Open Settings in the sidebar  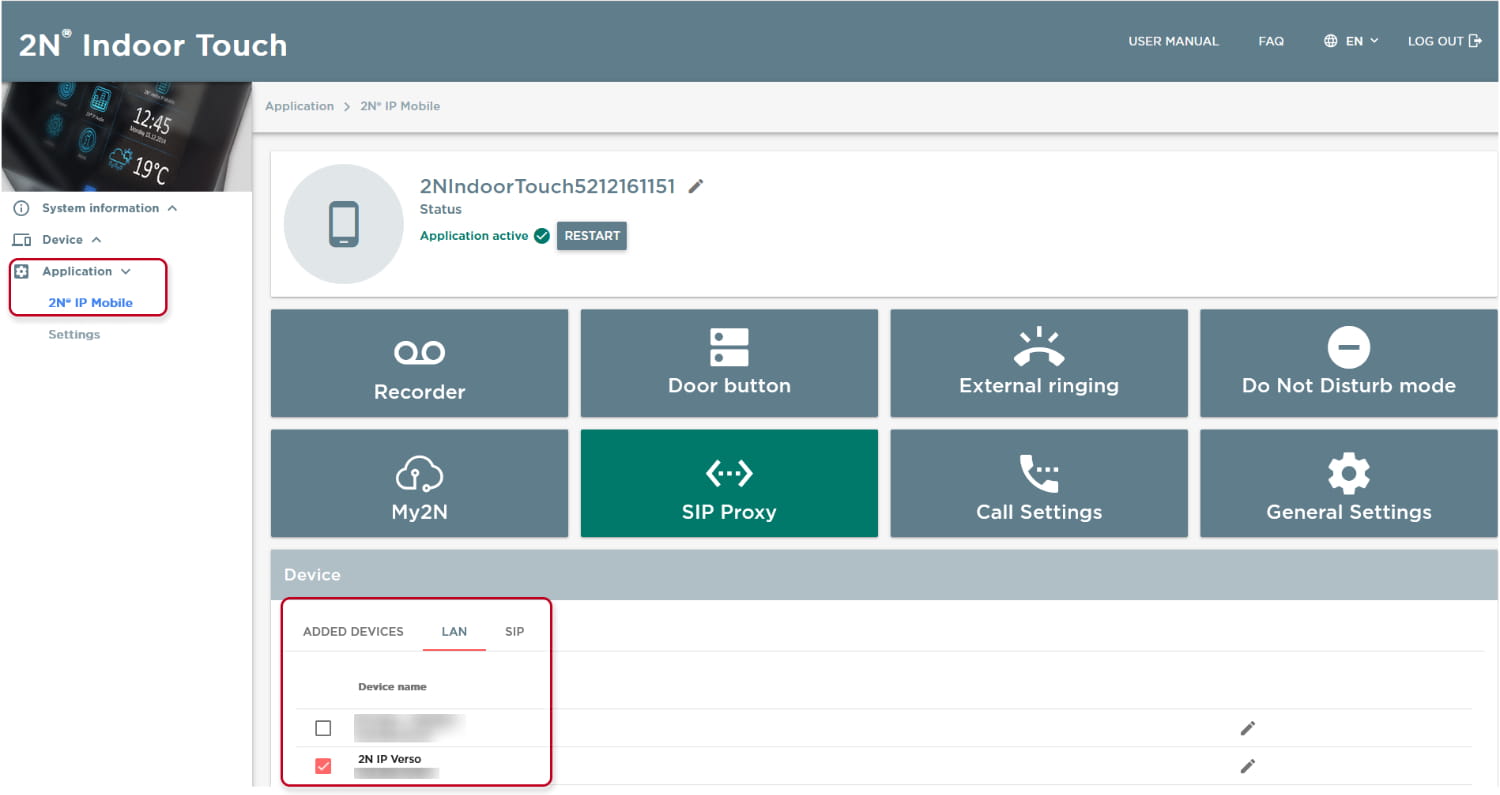(x=74, y=335)
